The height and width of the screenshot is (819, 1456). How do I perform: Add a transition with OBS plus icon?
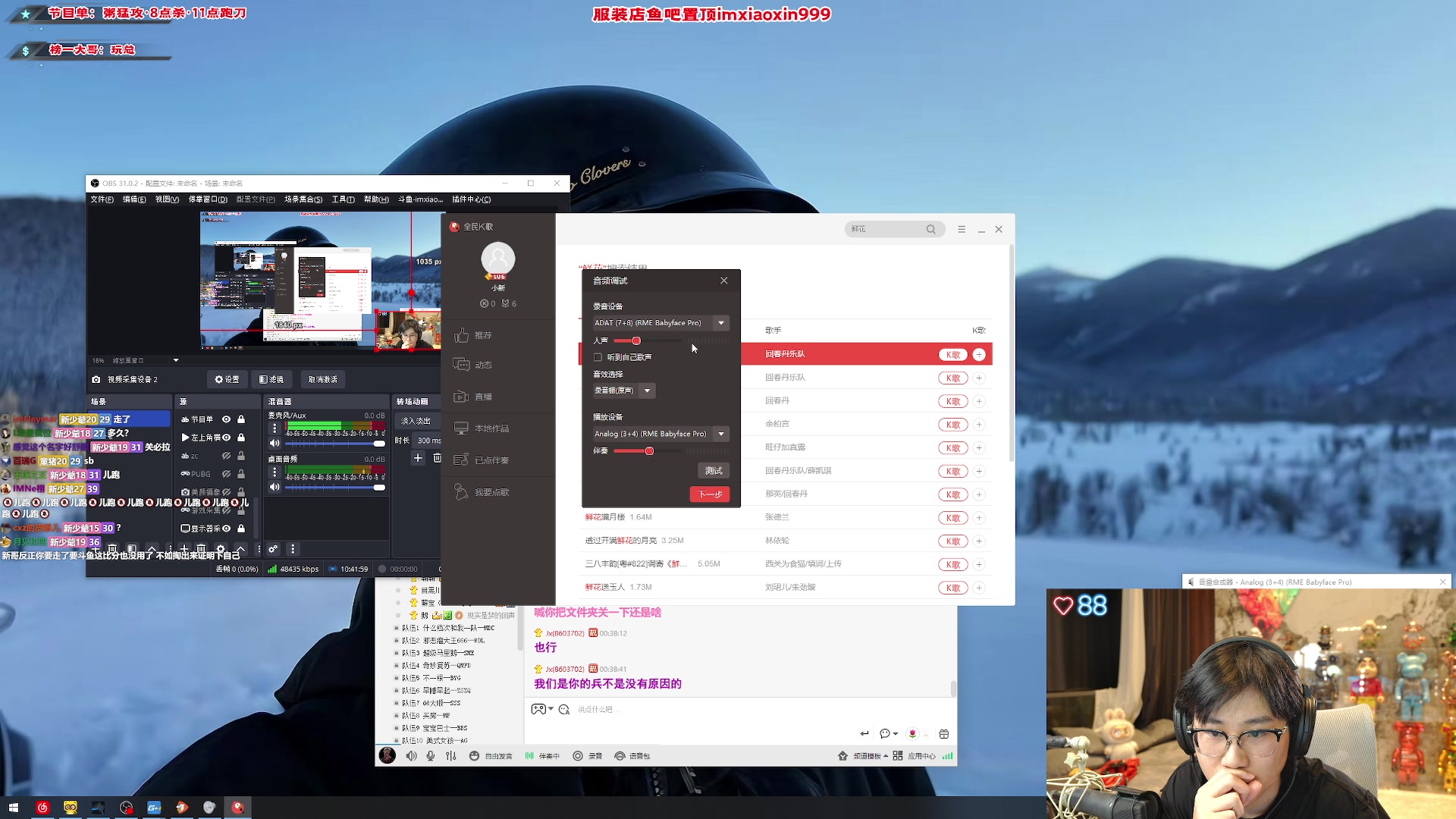418,458
